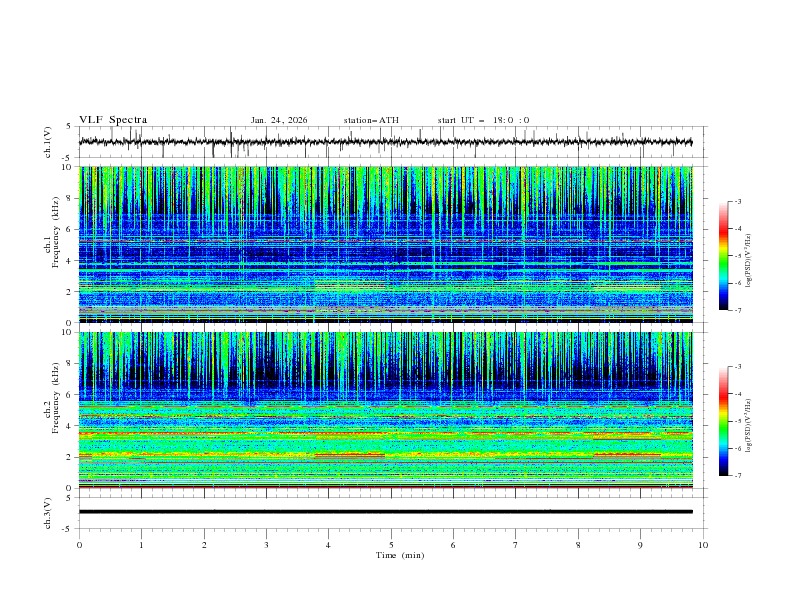Screen dimensions: 792x612
Task: Click the ch.1(V) waveform trace panel
Action: tap(390, 142)
